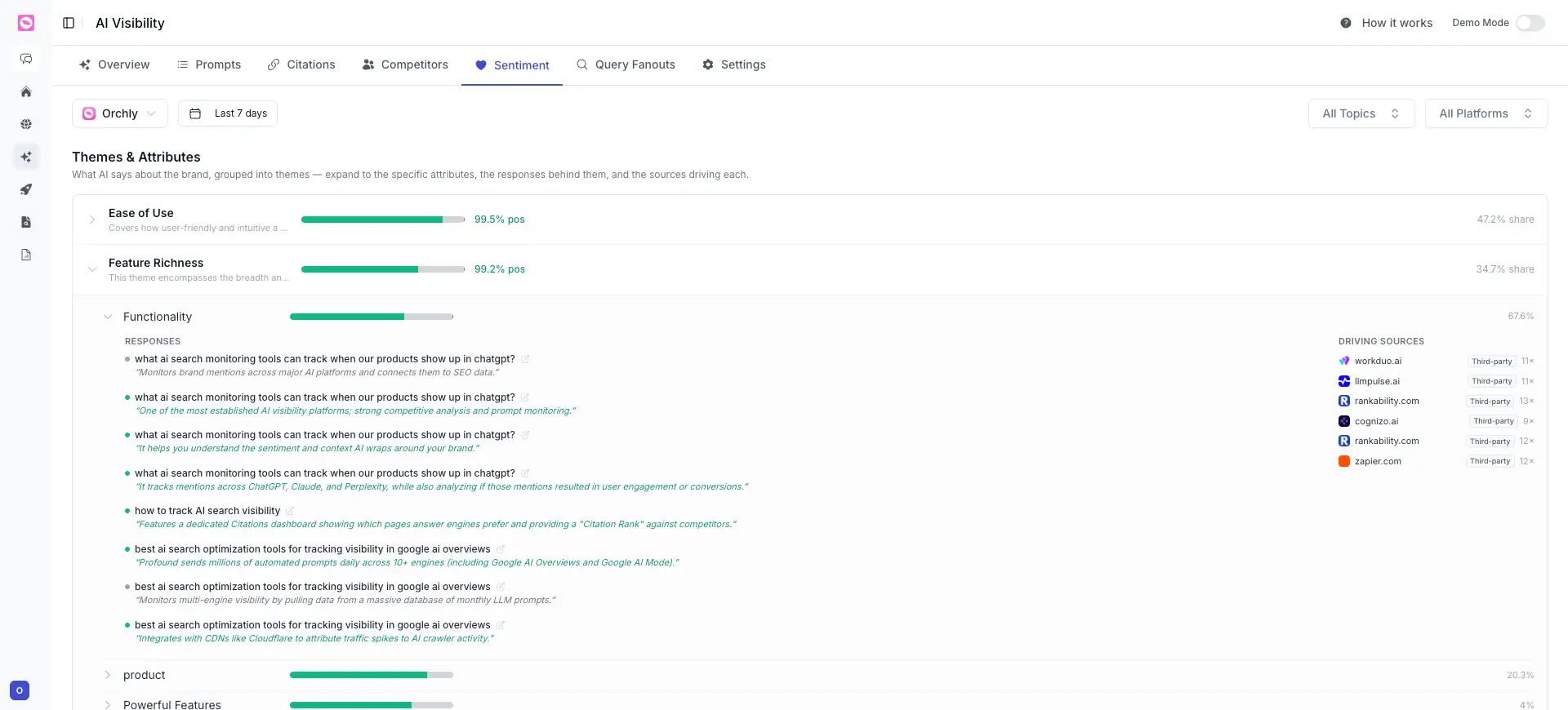
Task: Collapse the Feature Richness theme
Action: (92, 269)
